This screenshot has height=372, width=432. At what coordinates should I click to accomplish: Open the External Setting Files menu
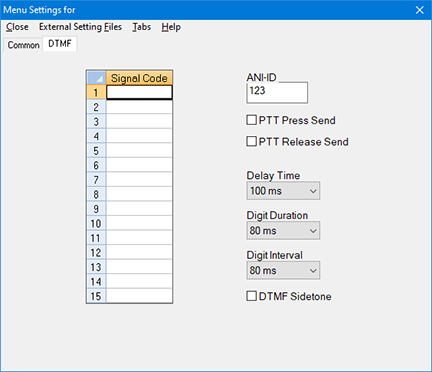pyautogui.click(x=80, y=27)
